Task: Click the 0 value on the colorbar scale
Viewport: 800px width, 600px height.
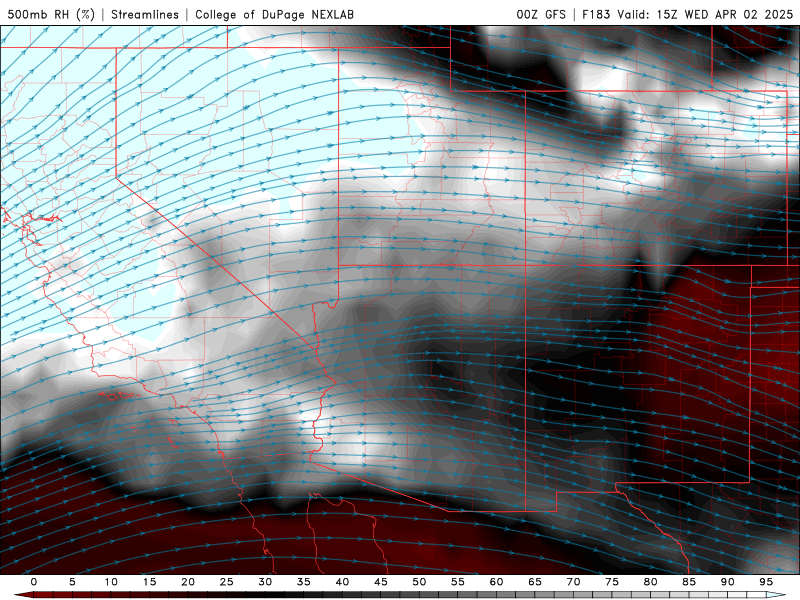Action: [34, 582]
